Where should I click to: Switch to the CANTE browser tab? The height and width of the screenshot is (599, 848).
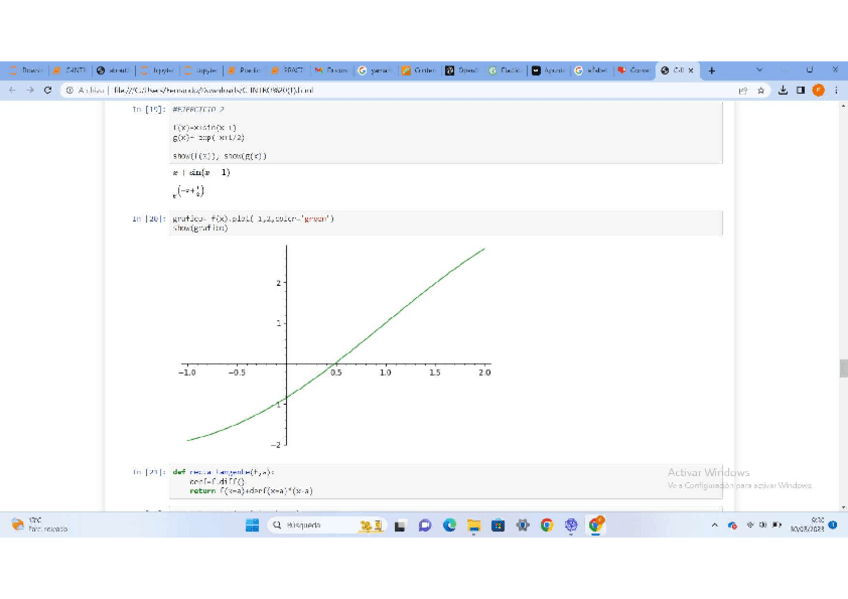pos(70,71)
